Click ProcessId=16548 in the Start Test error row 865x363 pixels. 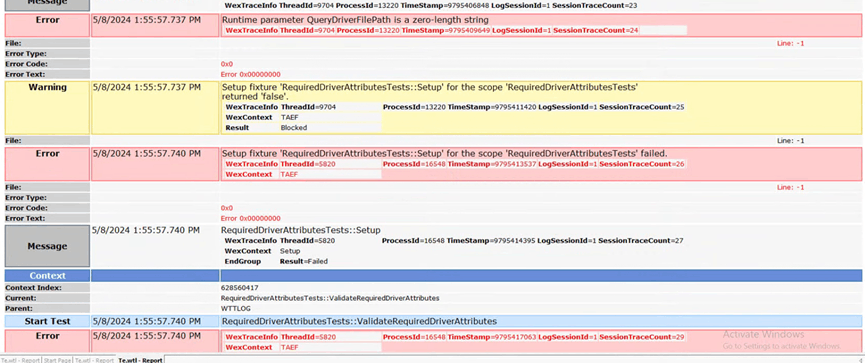[x=414, y=337]
